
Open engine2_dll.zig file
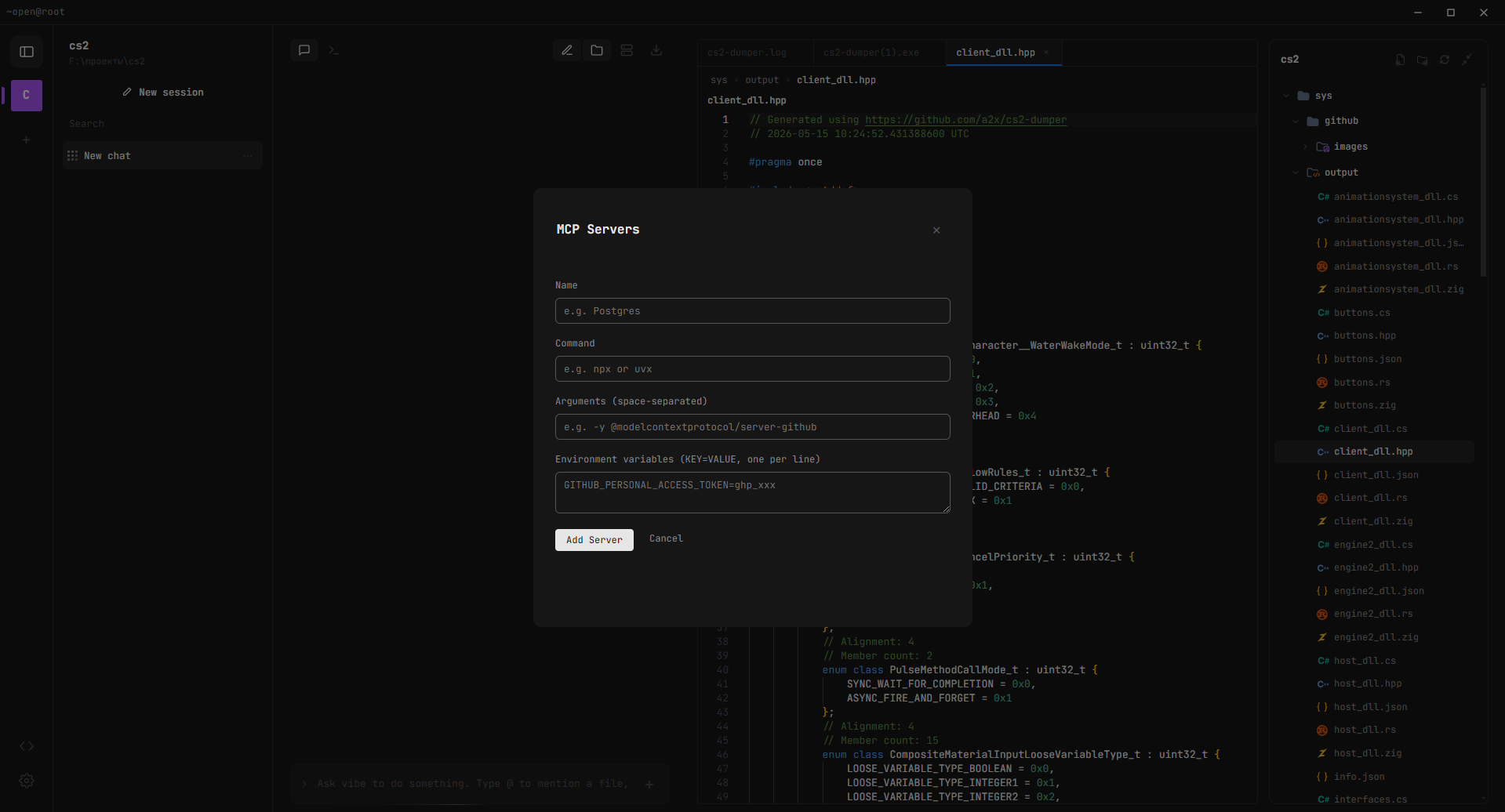(1376, 637)
